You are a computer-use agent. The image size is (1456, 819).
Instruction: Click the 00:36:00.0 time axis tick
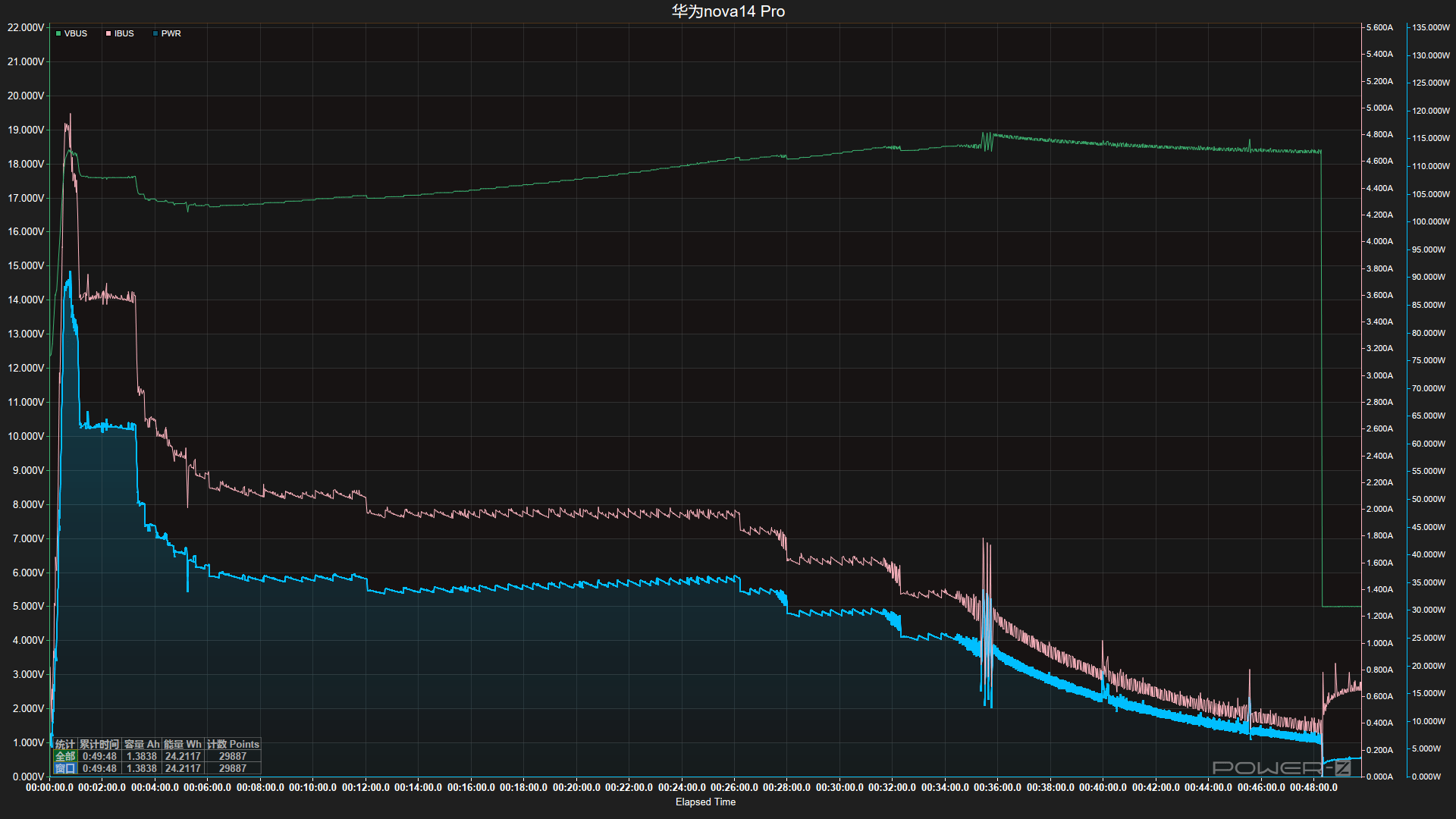pos(997,787)
